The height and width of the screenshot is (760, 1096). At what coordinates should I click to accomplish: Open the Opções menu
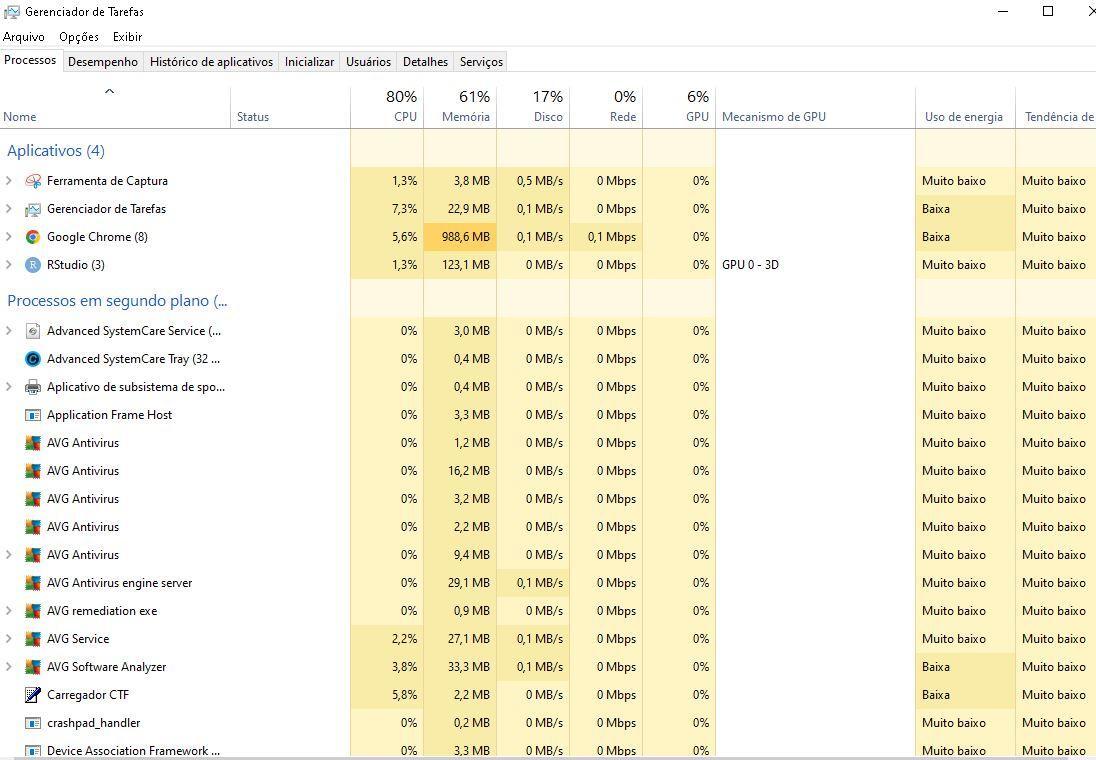point(79,37)
